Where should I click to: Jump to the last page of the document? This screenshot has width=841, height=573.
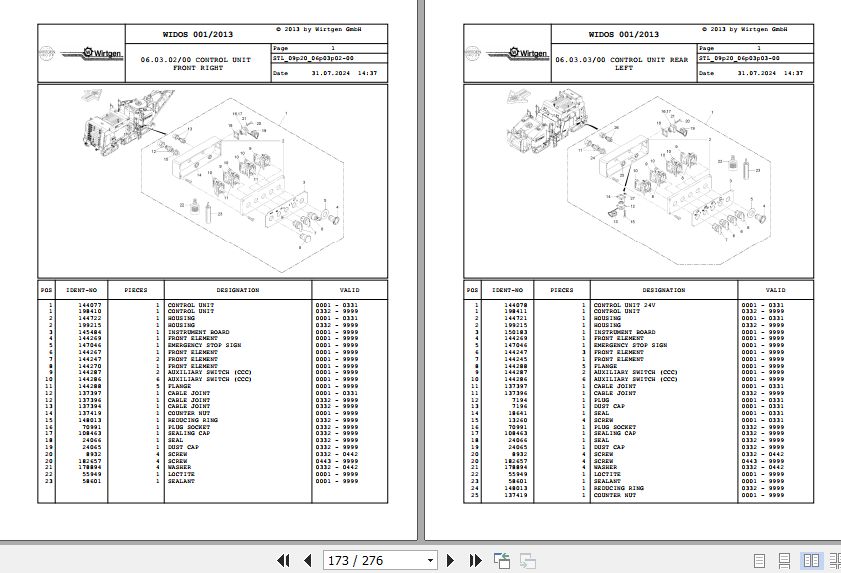pyautogui.click(x=475, y=561)
